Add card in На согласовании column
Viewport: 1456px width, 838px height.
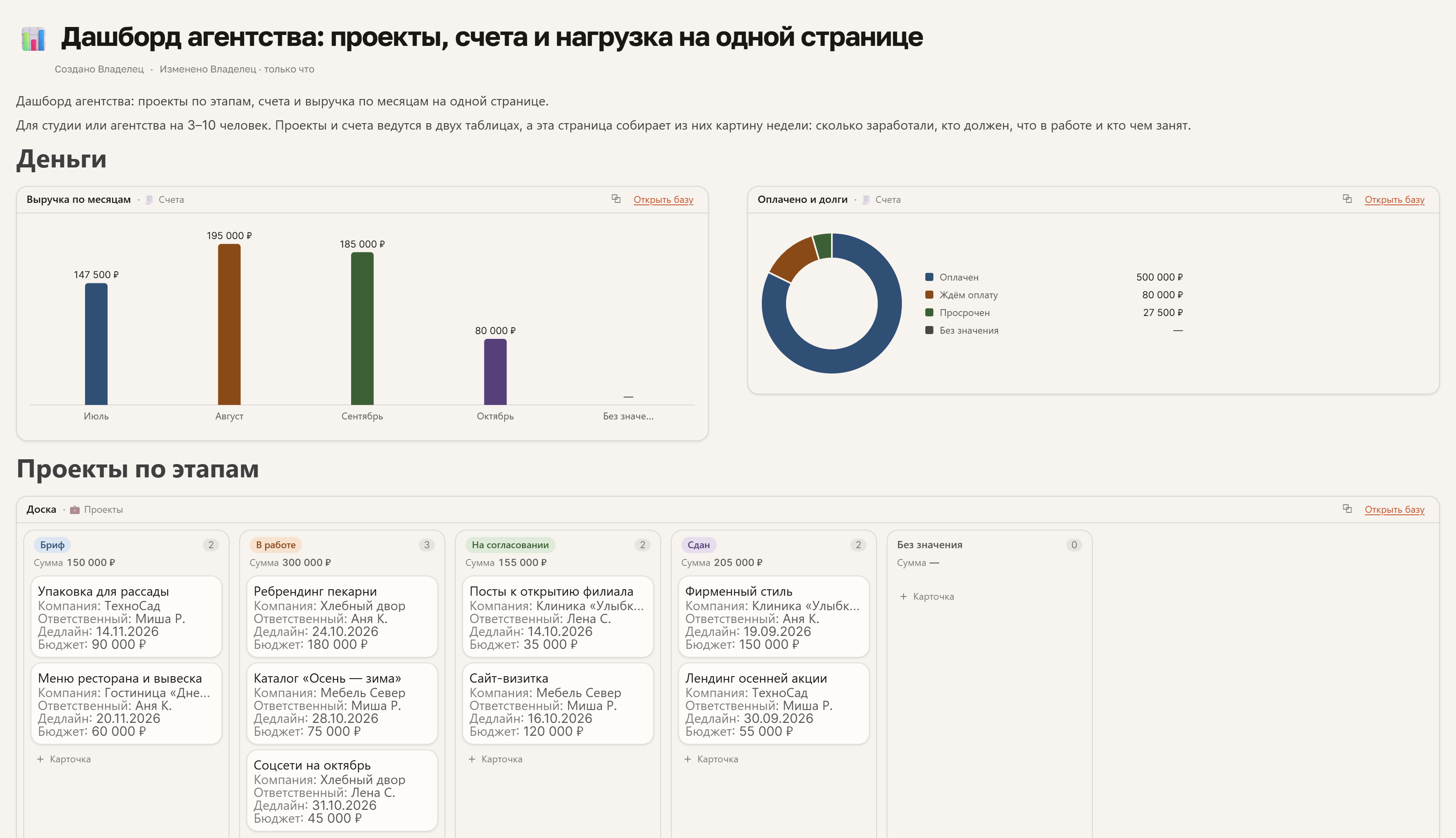(496, 759)
